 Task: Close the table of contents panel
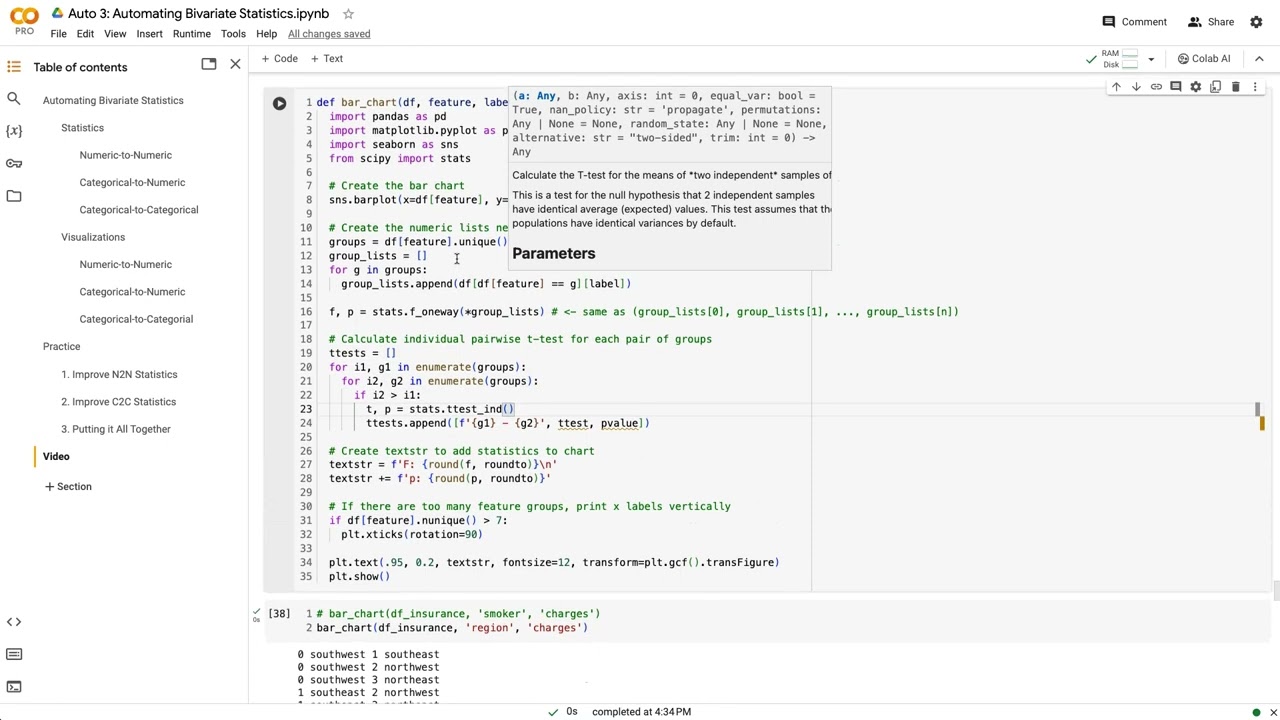pyautogui.click(x=235, y=65)
